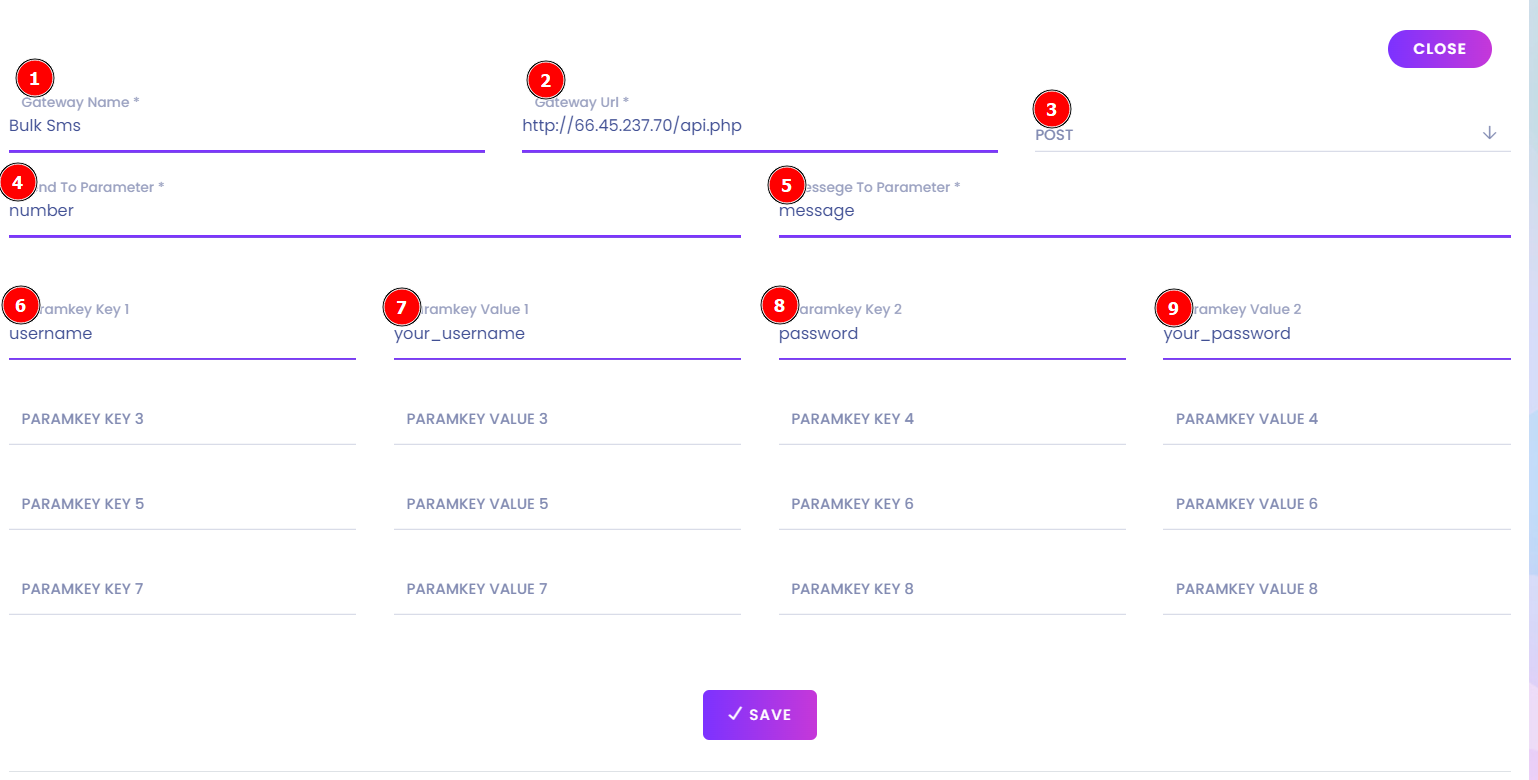Viewport: 1538px width, 780px height.
Task: Focus the Gateway Name field with Bulk Sms
Action: coord(245,127)
